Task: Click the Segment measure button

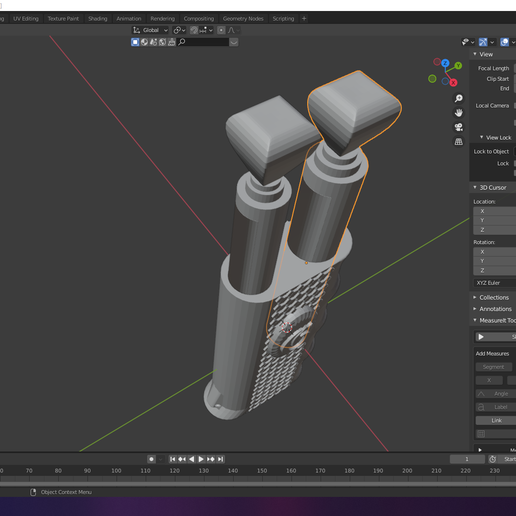Action: click(494, 367)
